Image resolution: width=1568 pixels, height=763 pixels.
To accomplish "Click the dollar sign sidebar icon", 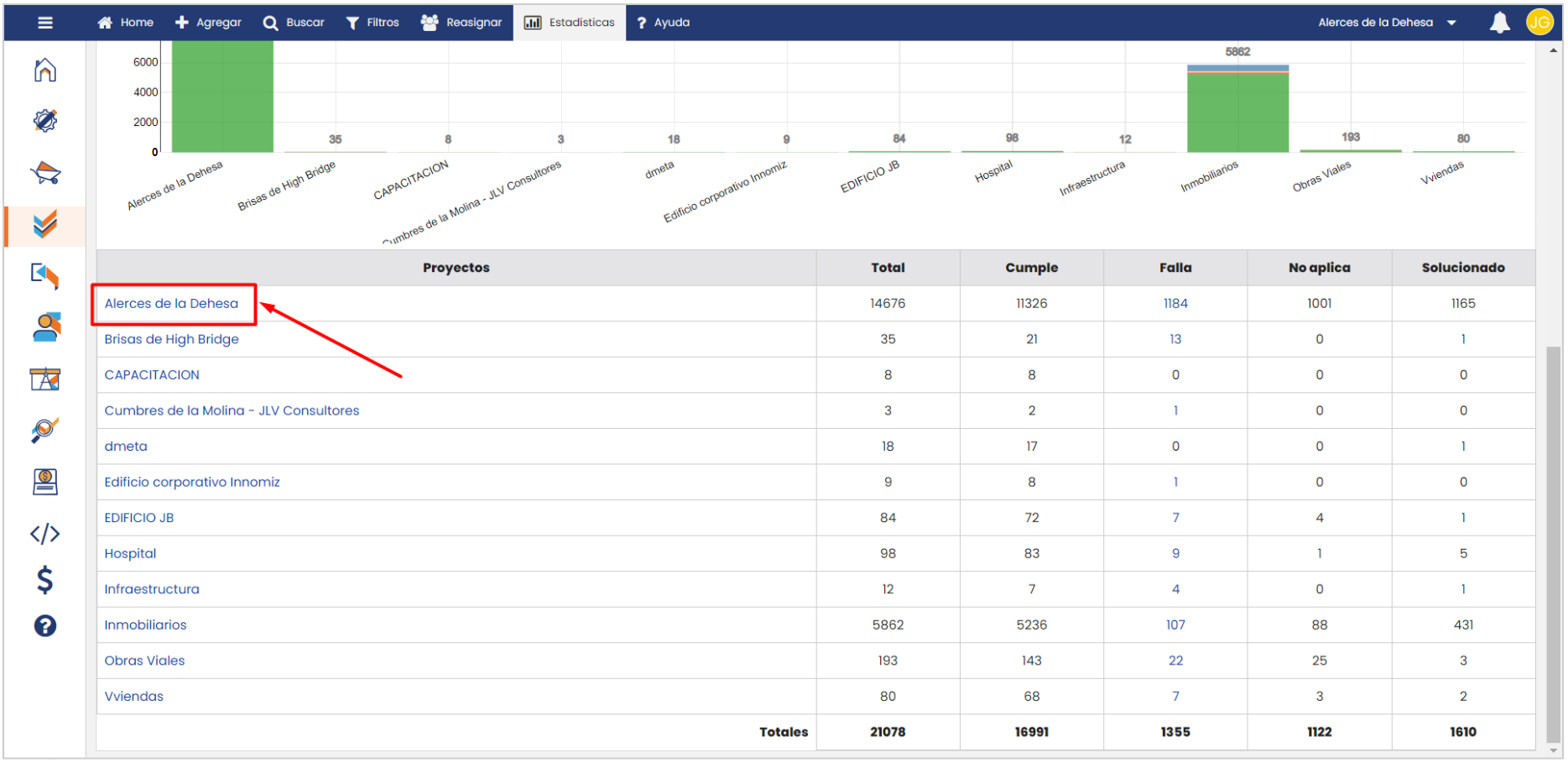I will 45,580.
